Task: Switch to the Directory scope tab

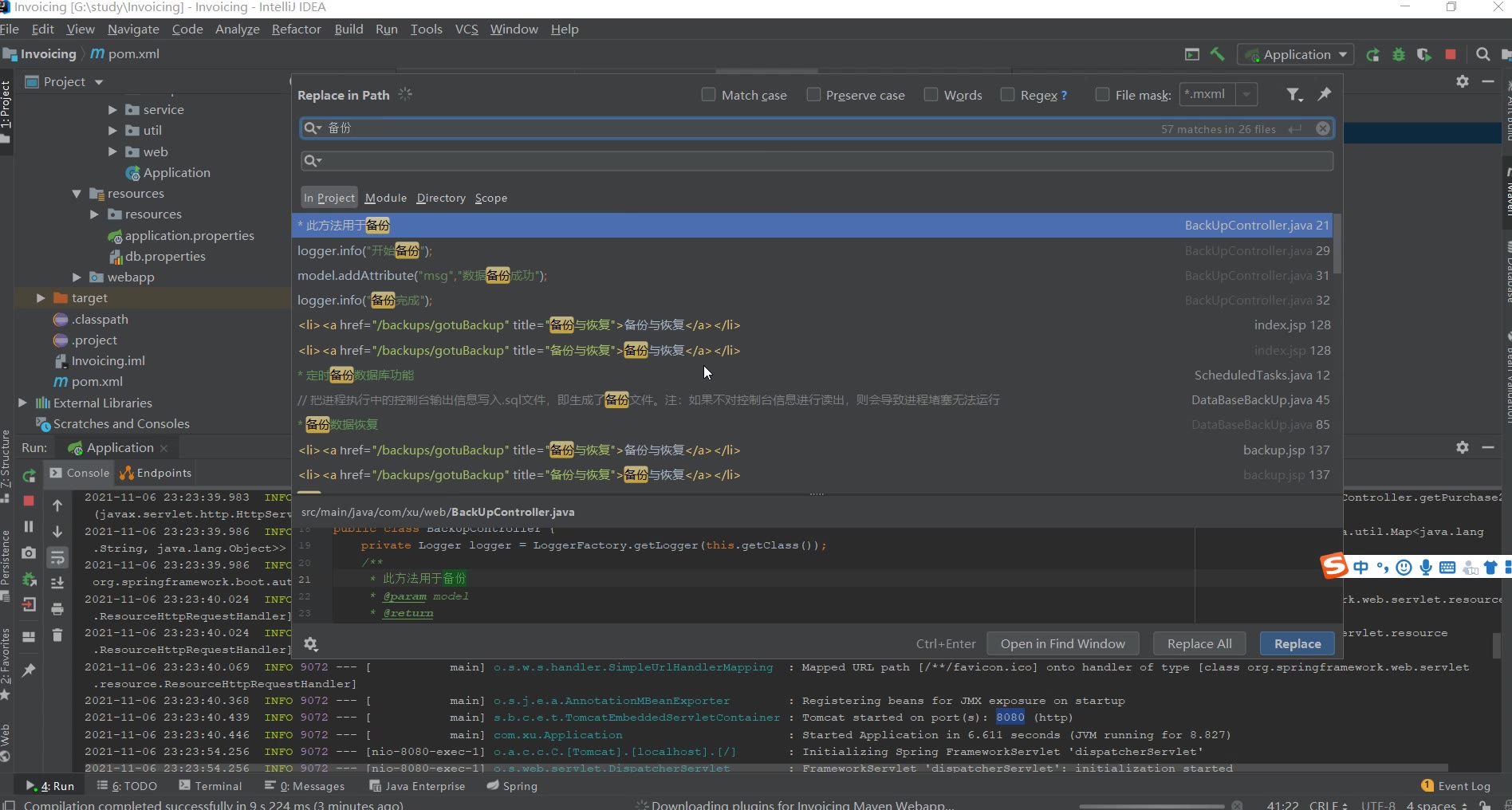Action: coord(440,198)
